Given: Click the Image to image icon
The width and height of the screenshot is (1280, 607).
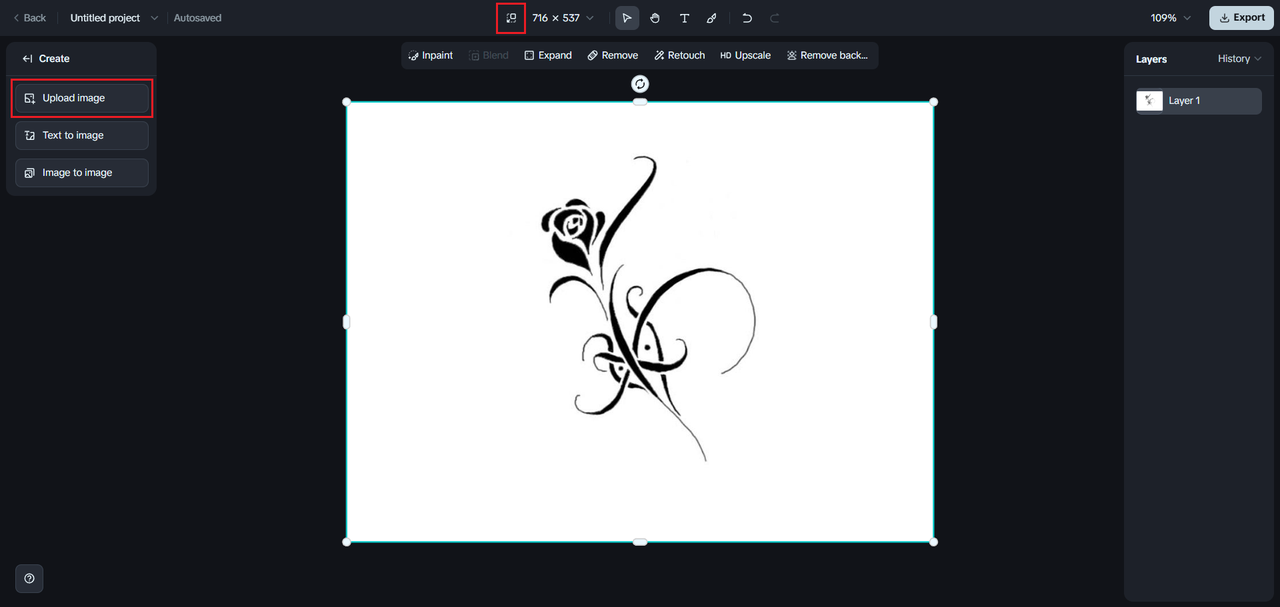Looking at the screenshot, I should (x=30, y=173).
